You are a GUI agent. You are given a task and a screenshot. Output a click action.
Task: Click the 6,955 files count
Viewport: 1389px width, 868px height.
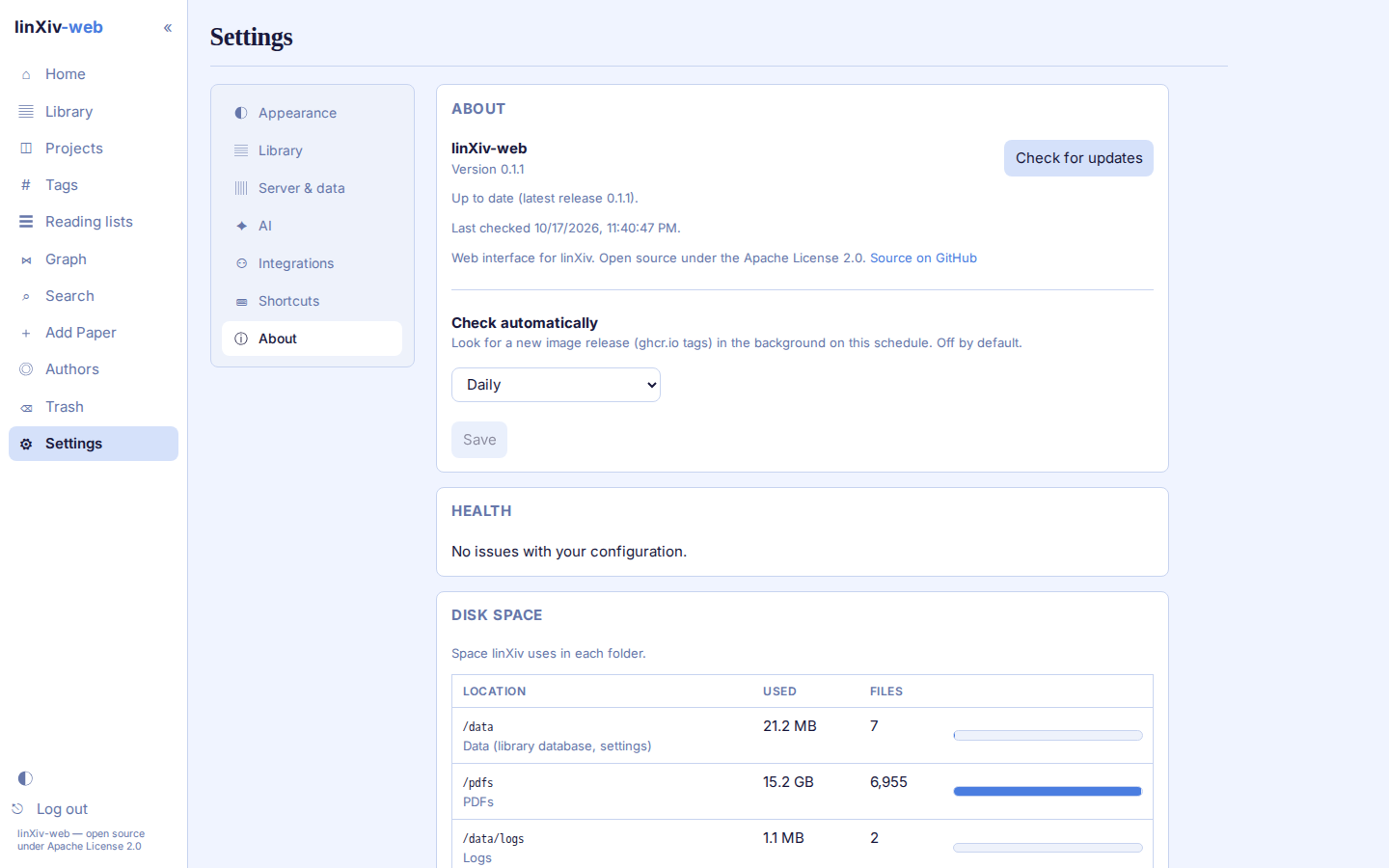[888, 782]
